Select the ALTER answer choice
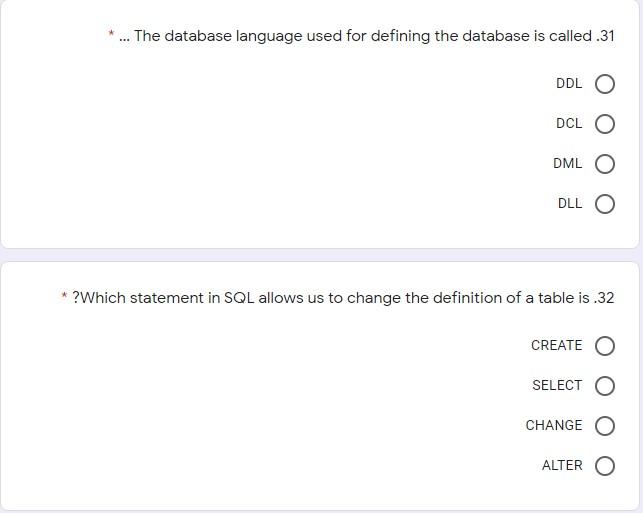Screen dimensions: 643x513 [604, 466]
